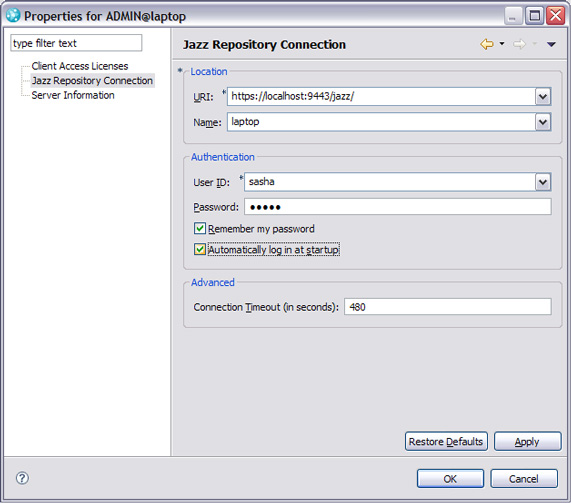The width and height of the screenshot is (572, 503).
Task: Click the type filter text box
Action: (76, 43)
